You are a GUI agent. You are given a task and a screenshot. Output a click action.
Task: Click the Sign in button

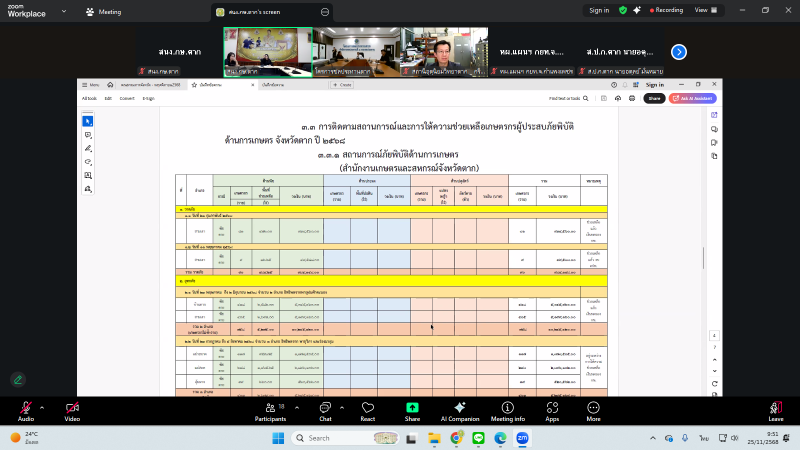pos(599,10)
